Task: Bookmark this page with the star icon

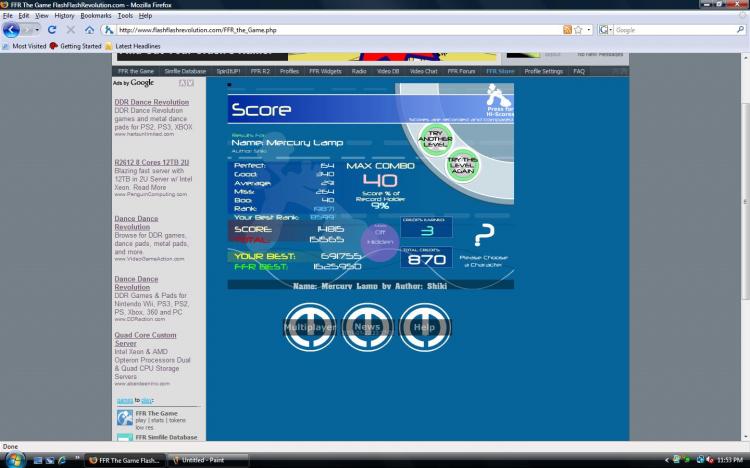Action: point(578,30)
